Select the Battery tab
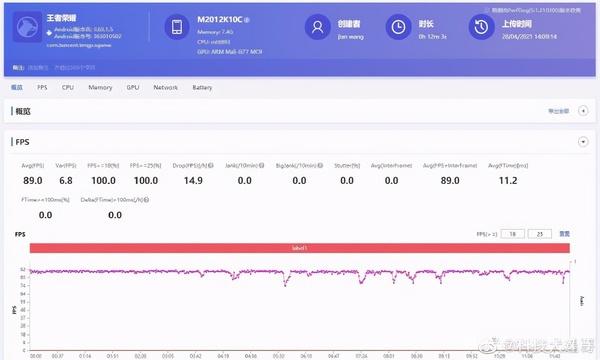 202,87
